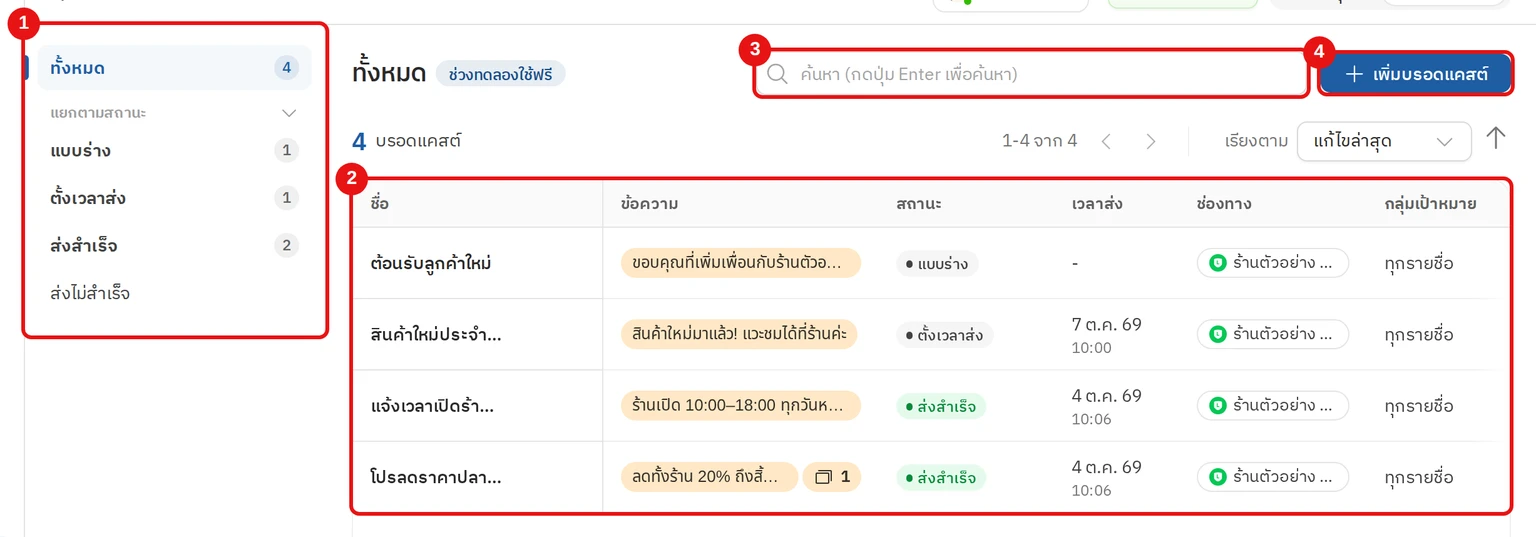Click message chip ขอบคุณที่เพิ่มเพื่อนกับร้านตัวอ...
This screenshot has width=1536, height=537.
point(740,263)
